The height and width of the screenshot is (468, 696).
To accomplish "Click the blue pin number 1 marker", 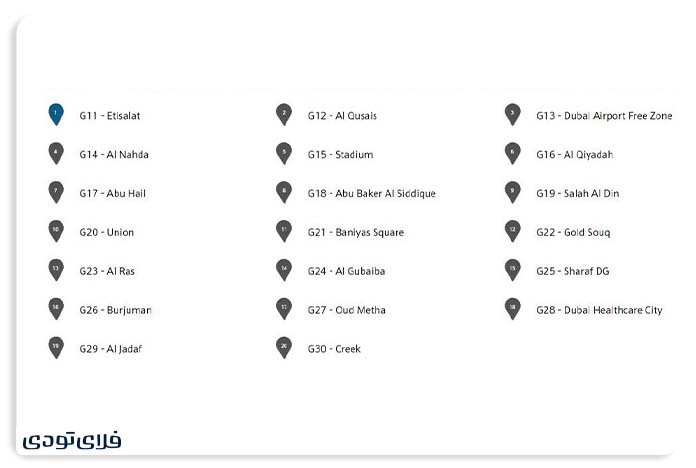I will [56, 114].
